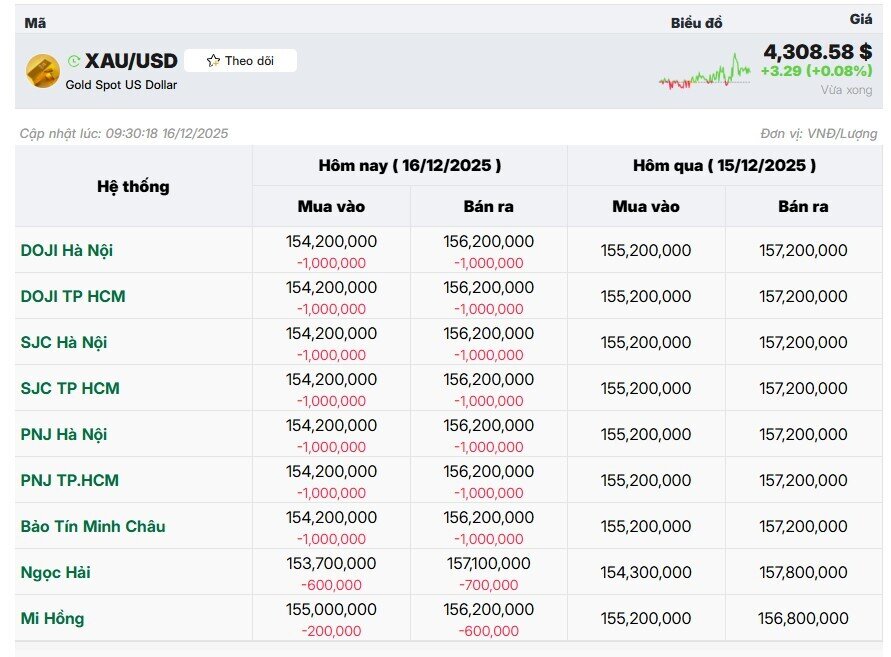Click the XAU/USD symbol title

[x=131, y=61]
